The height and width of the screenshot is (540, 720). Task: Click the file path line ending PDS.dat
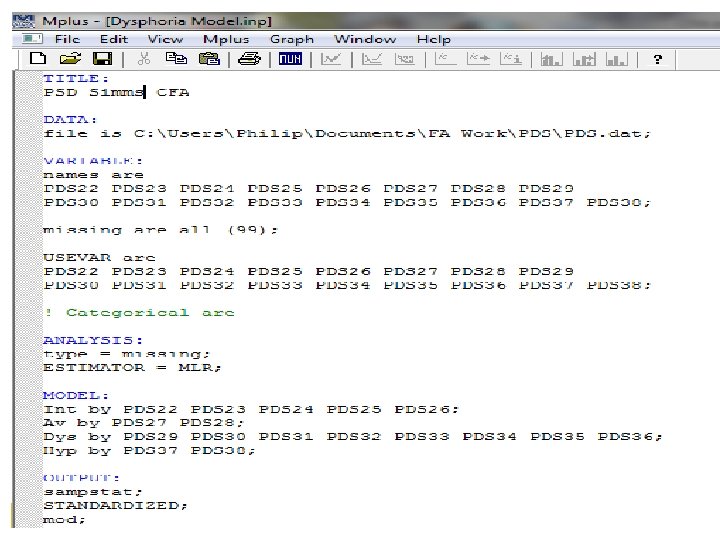point(347,134)
